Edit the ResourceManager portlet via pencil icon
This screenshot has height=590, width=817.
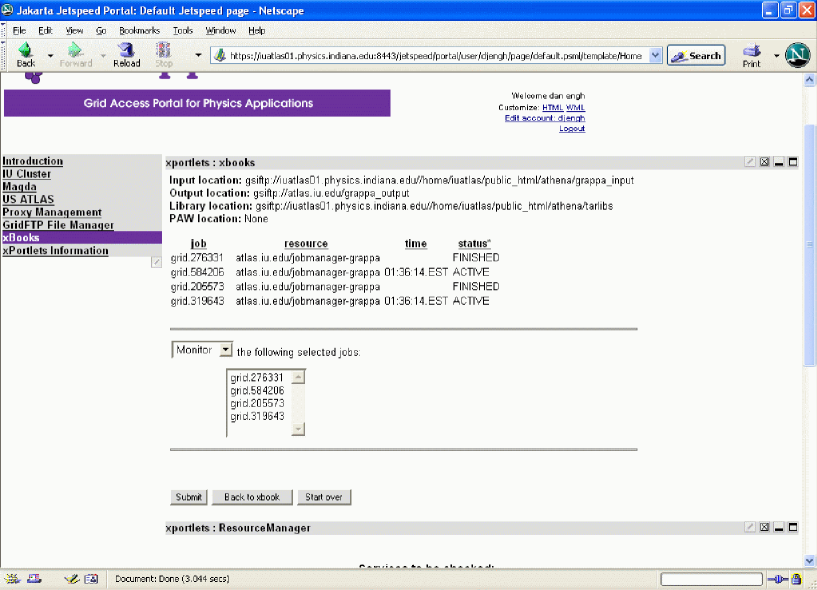coord(750,527)
